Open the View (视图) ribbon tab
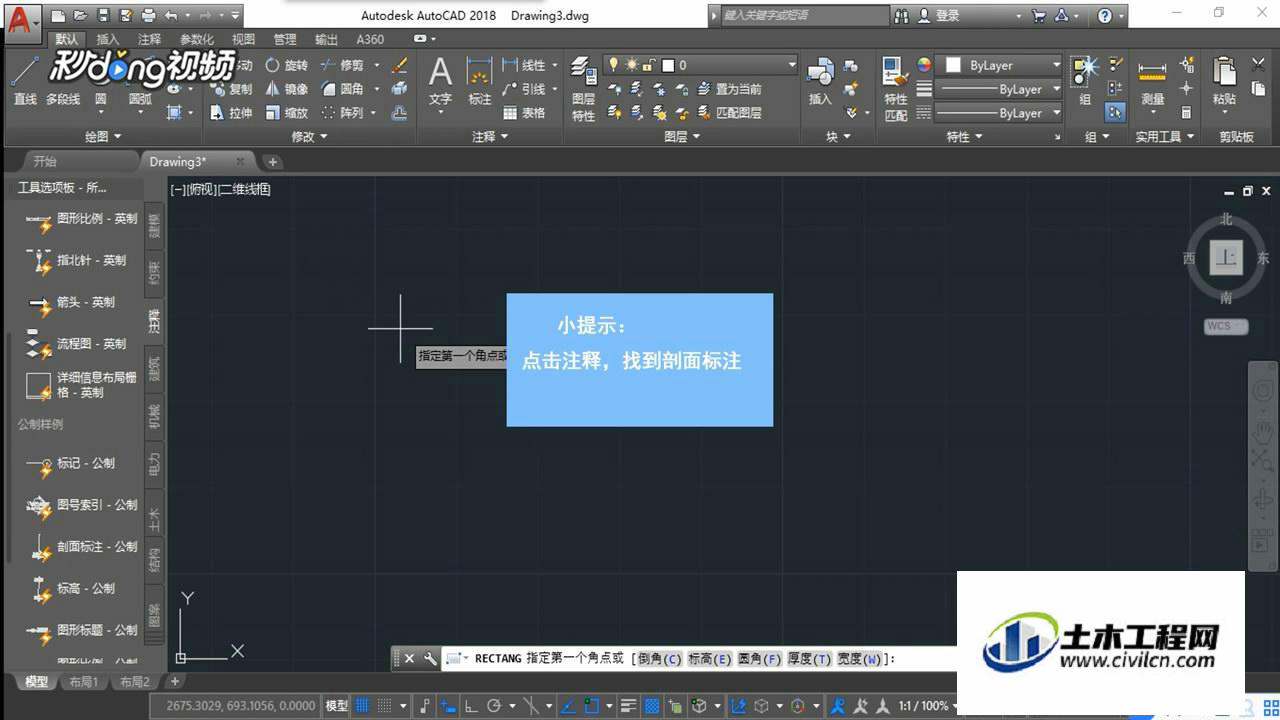Screen dimensions: 1280x720 tap(244, 39)
